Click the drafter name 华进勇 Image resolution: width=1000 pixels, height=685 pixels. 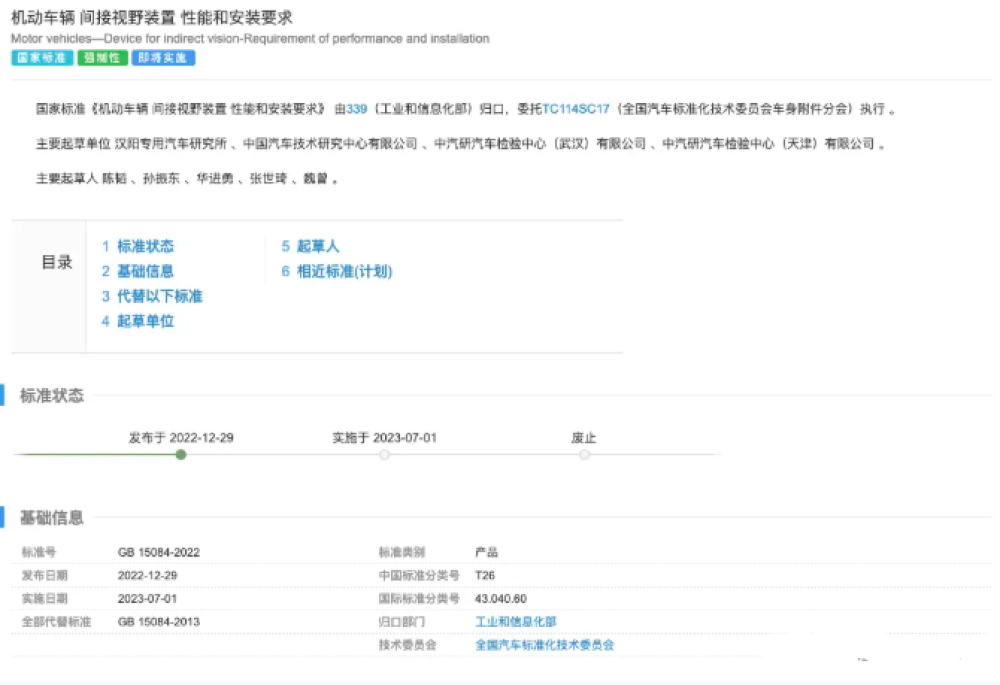[214, 179]
